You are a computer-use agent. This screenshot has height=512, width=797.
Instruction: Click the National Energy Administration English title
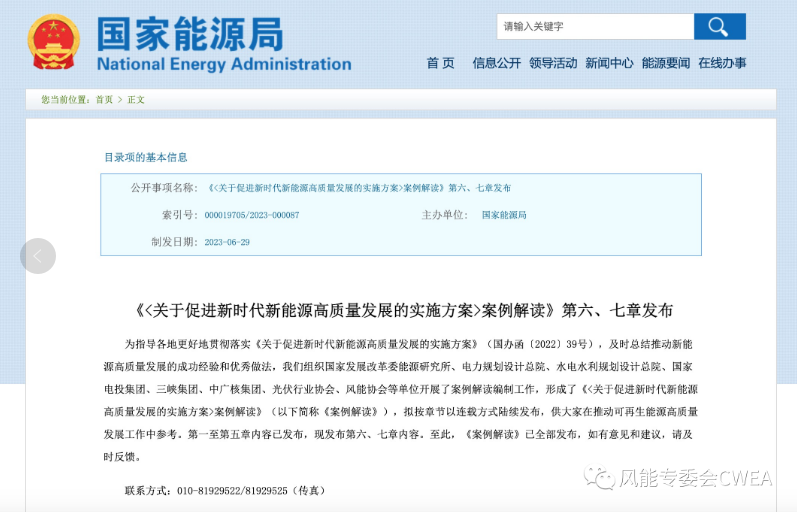[x=224, y=65]
